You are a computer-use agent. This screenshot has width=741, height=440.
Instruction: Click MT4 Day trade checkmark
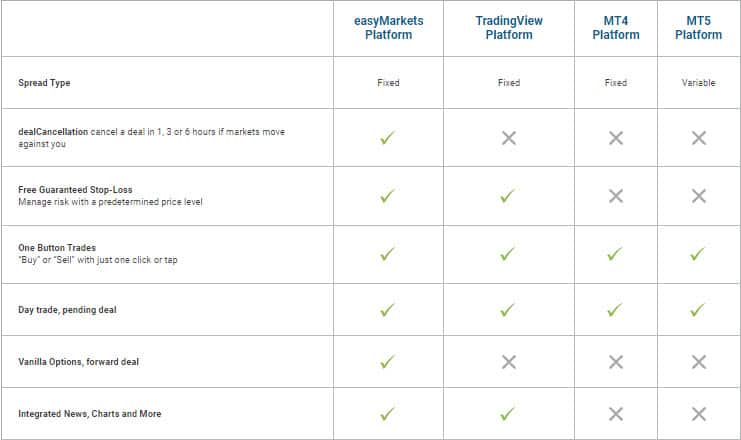pos(615,310)
